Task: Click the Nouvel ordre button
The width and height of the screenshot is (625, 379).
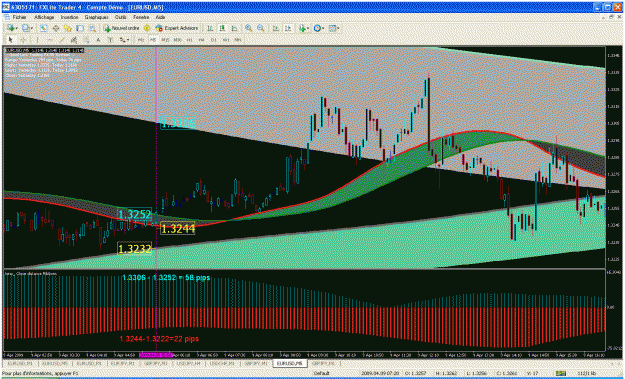Action: coord(121,28)
